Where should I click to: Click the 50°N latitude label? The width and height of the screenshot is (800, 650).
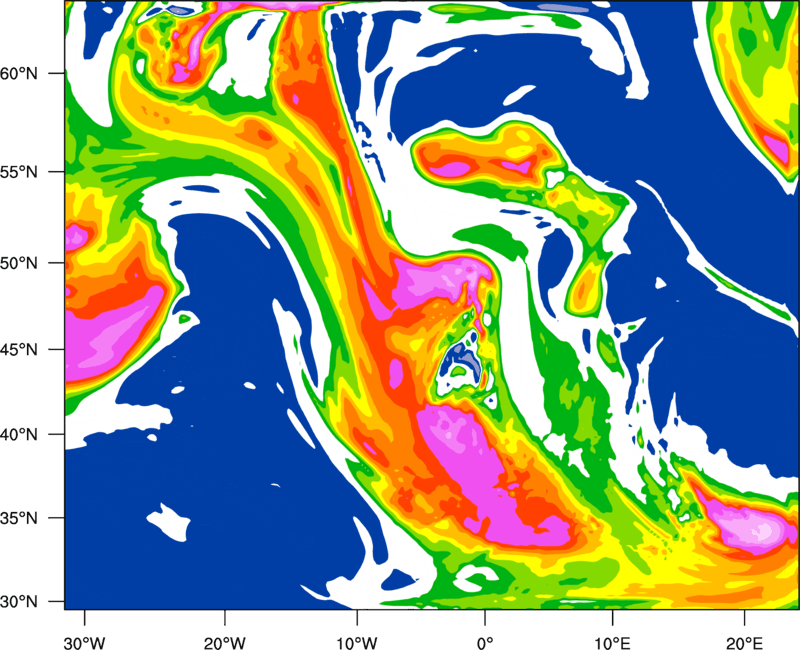pyautogui.click(x=19, y=264)
